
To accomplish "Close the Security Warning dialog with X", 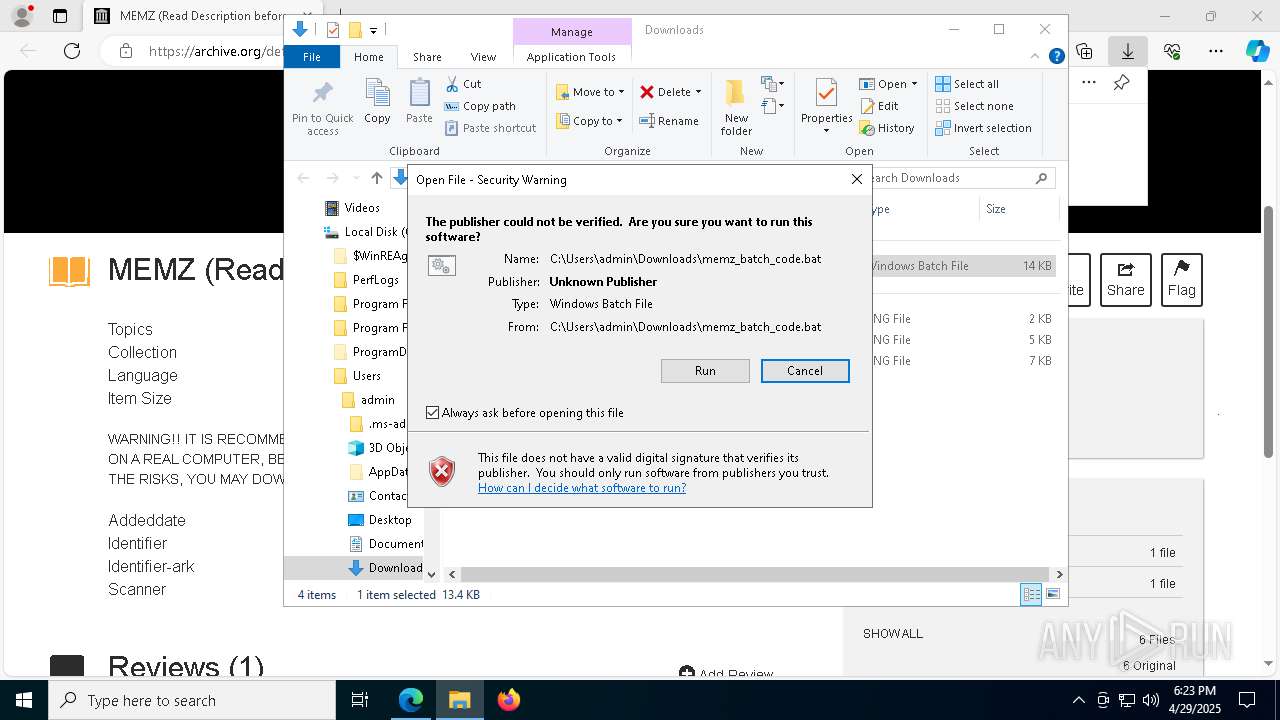I will point(856,179).
